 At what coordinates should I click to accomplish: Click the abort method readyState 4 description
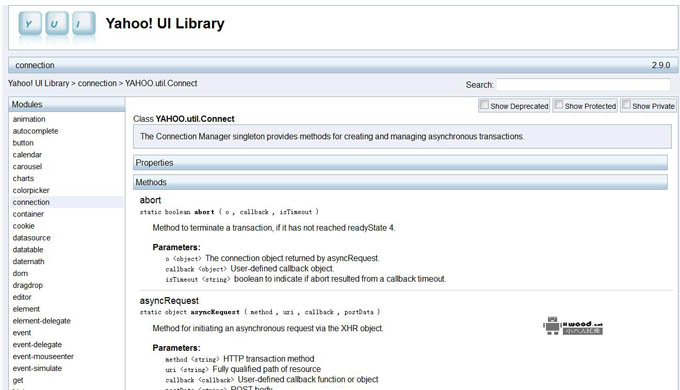click(x=274, y=228)
